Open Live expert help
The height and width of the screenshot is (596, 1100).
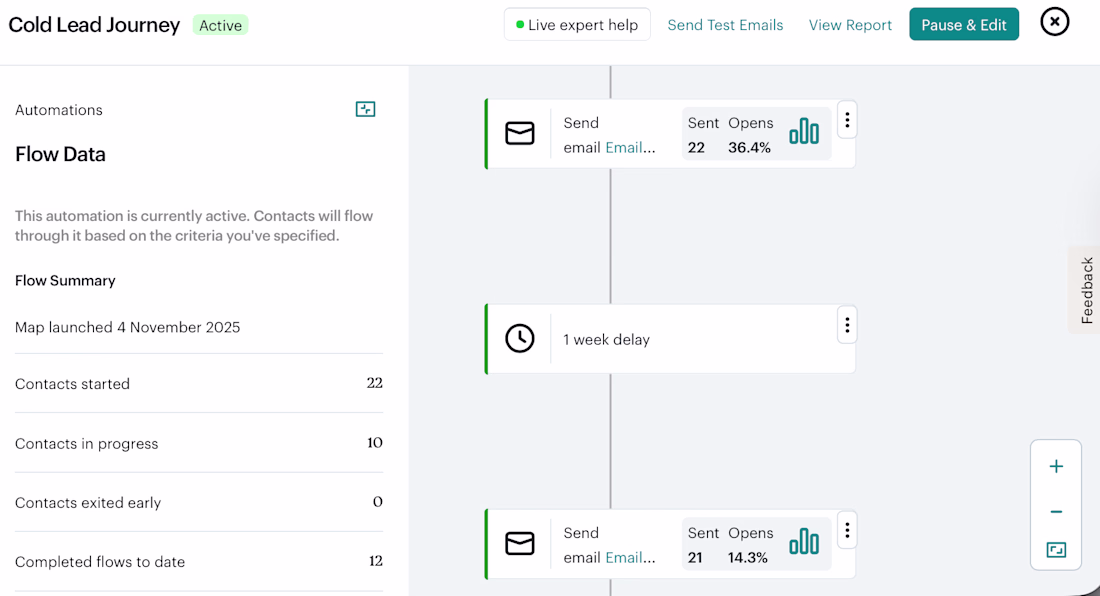[577, 25]
